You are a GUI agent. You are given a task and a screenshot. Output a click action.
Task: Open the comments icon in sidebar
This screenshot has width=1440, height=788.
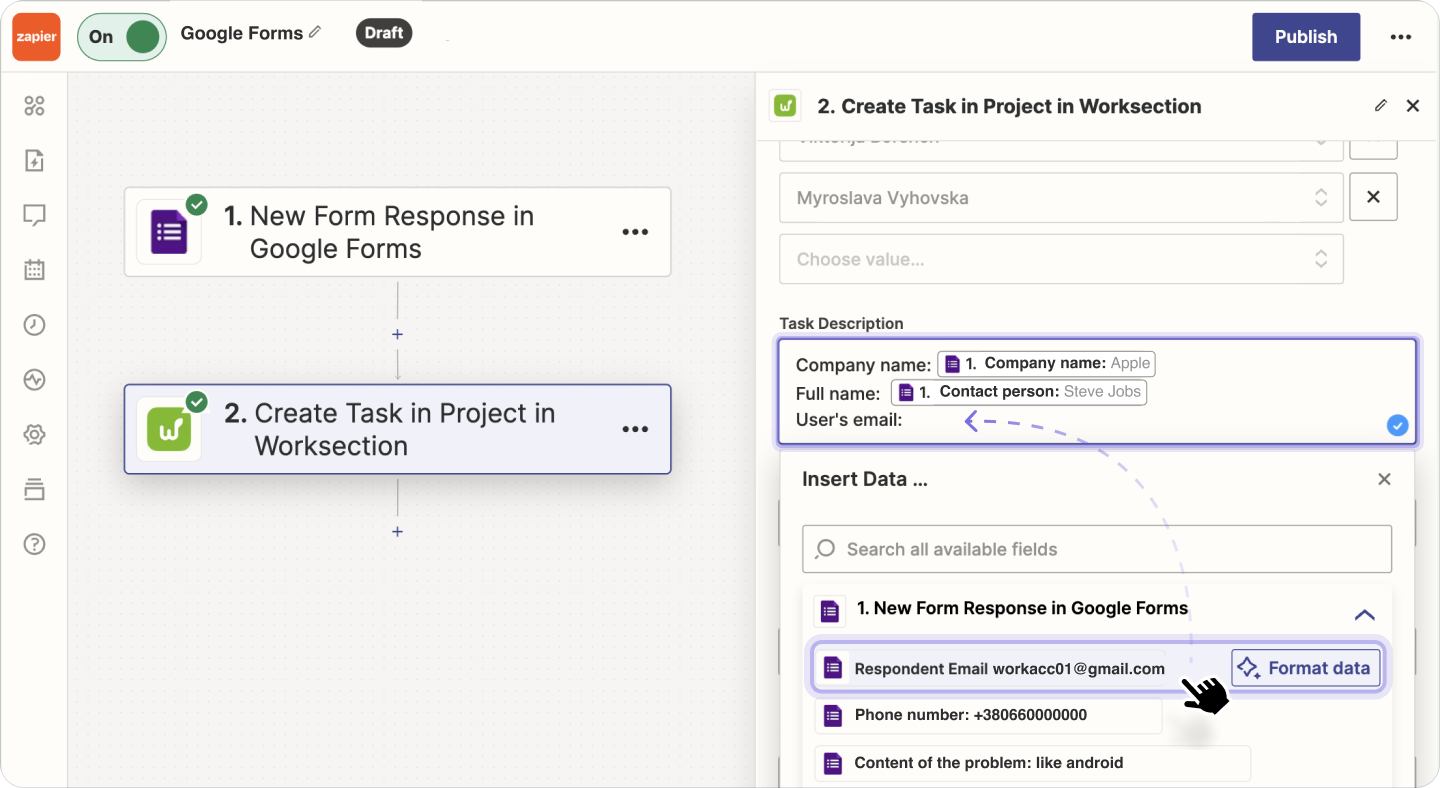point(35,215)
